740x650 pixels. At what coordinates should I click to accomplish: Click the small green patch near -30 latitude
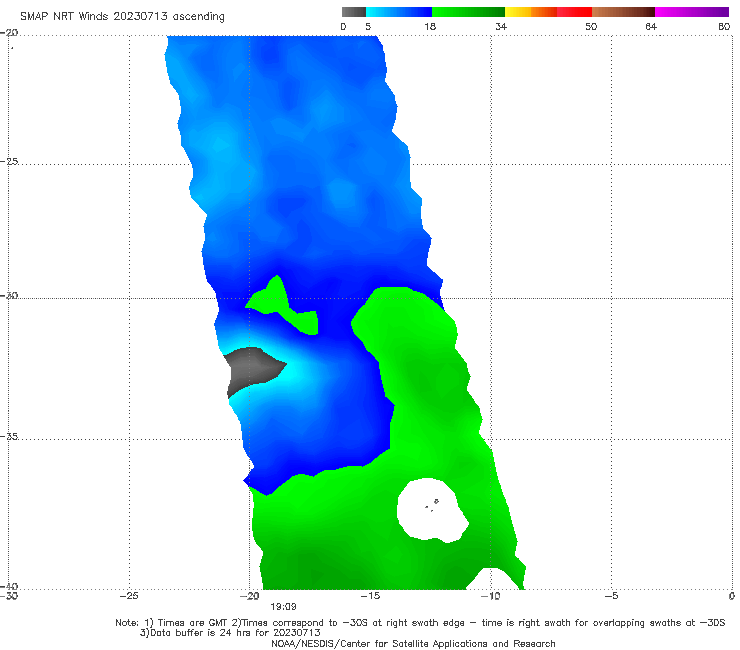point(283,307)
